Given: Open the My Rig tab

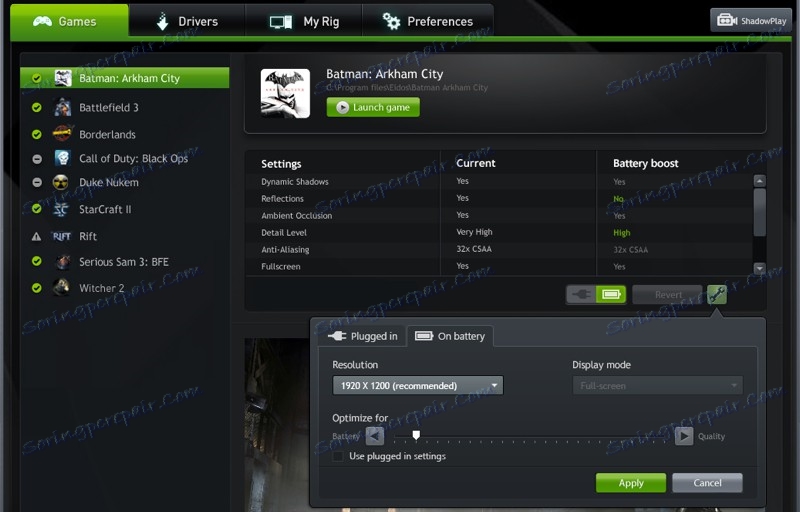Looking at the screenshot, I should (x=304, y=21).
